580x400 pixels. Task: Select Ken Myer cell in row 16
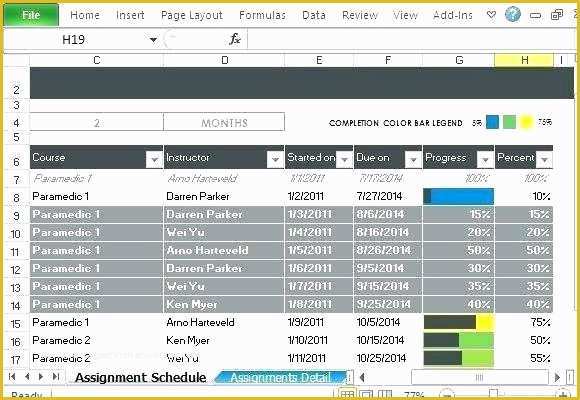click(x=224, y=340)
